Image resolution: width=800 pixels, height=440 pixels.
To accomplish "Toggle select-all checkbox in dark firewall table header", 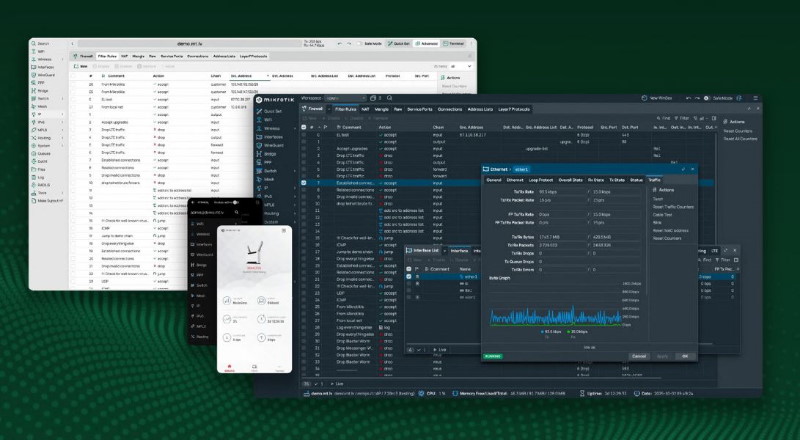I will coord(304,127).
